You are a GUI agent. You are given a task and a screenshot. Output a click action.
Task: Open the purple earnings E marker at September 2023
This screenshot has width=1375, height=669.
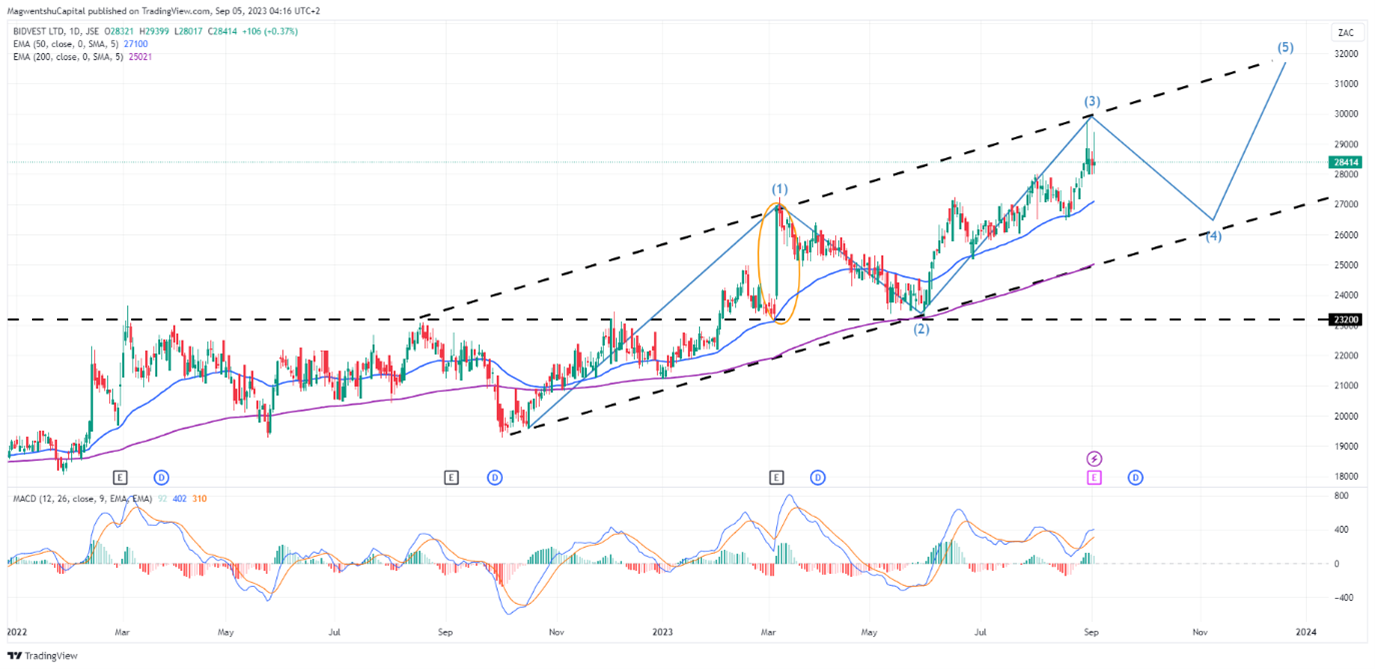(x=1094, y=478)
